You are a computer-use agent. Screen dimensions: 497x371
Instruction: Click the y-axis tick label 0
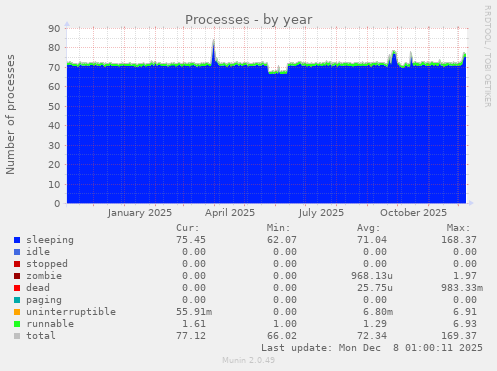point(58,204)
